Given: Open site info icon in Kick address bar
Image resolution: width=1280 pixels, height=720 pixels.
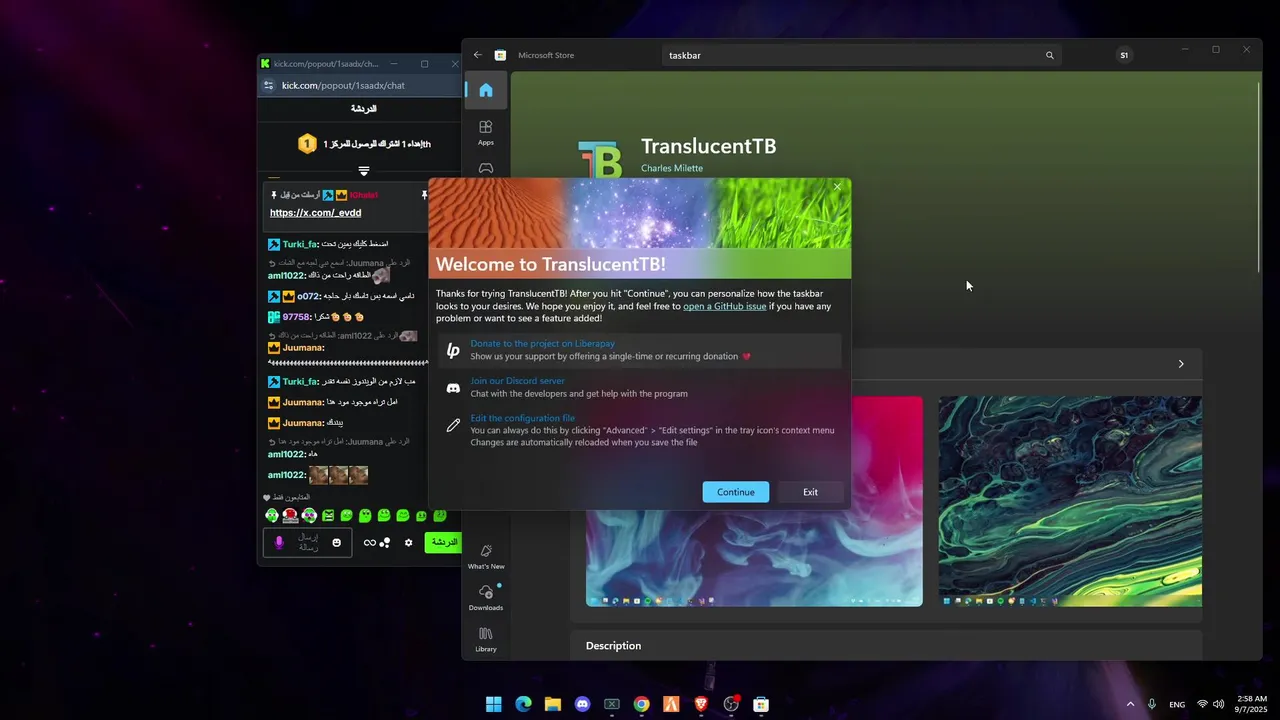Looking at the screenshot, I should tap(268, 85).
